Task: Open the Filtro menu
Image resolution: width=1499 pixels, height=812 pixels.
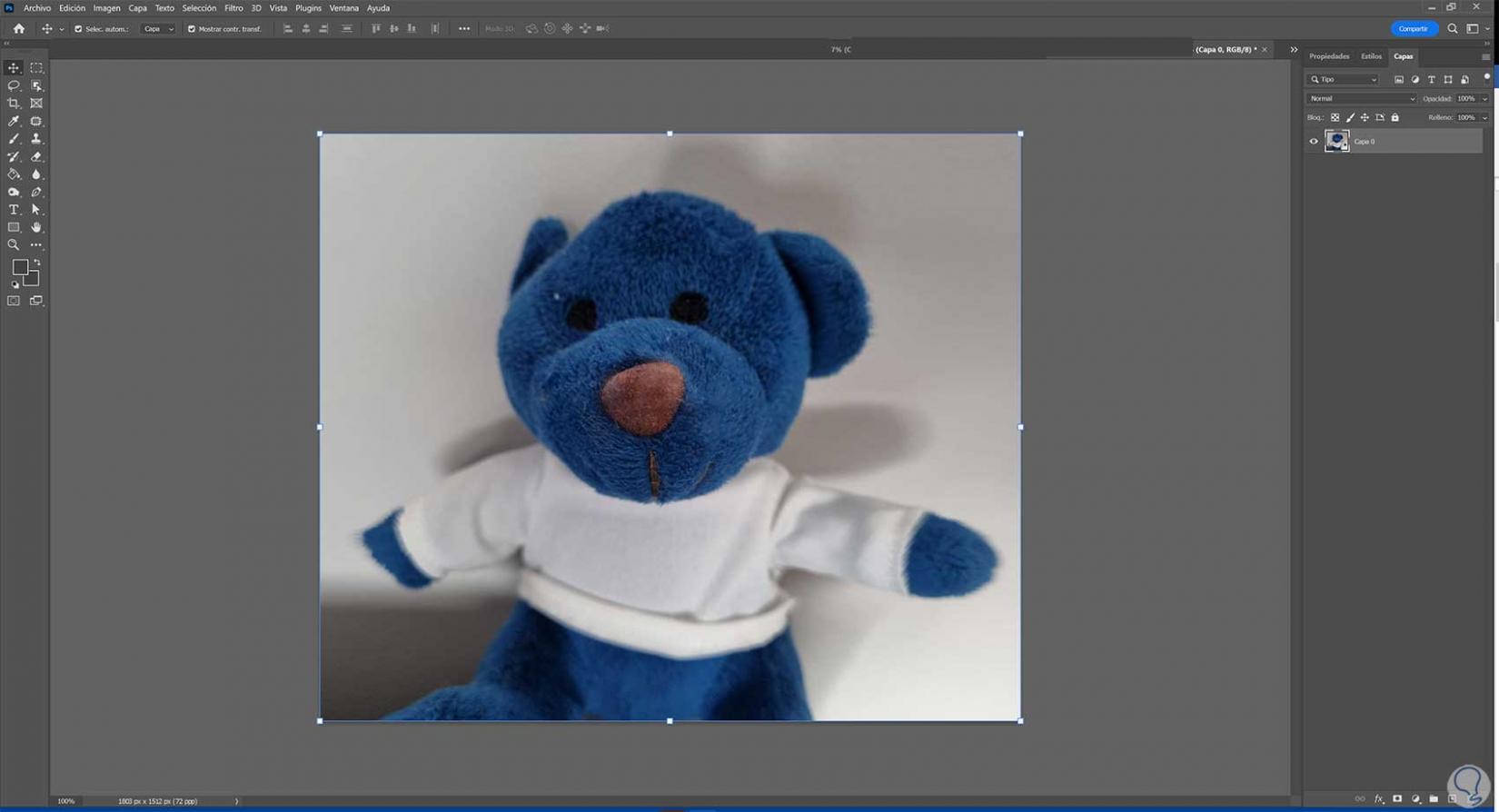Action: 233,8
